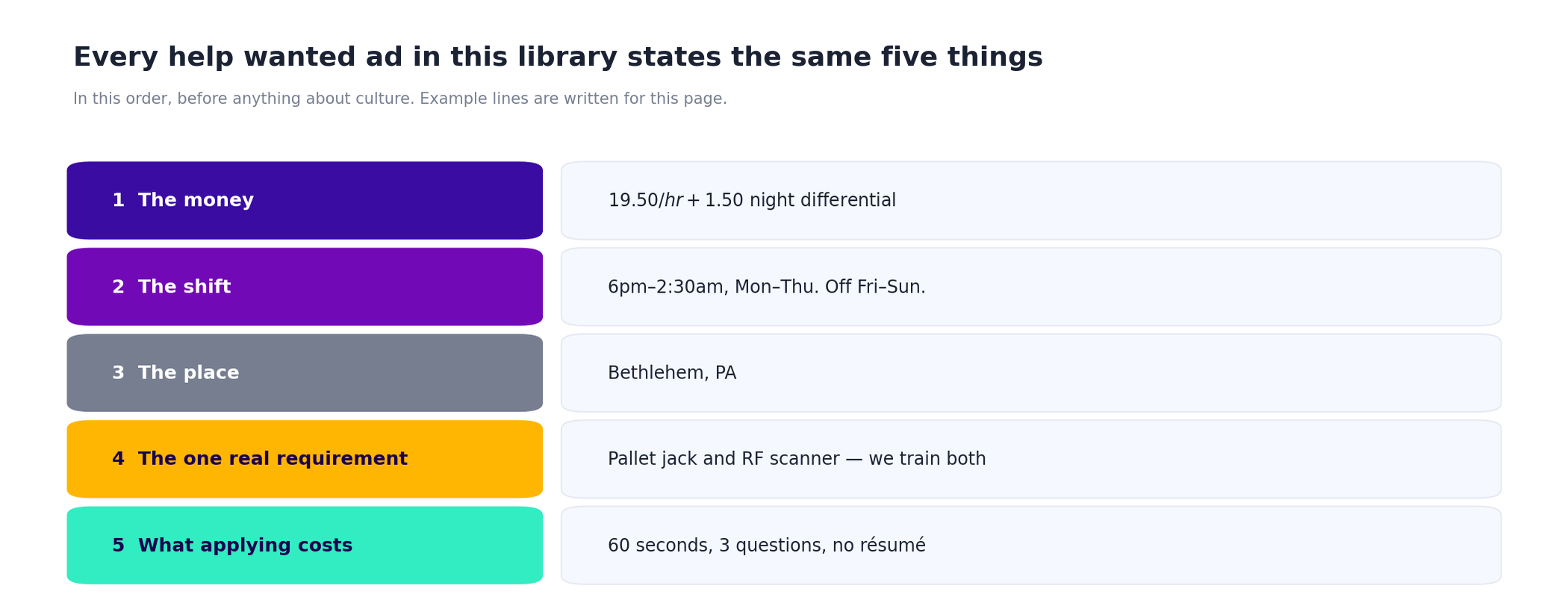Click the "60 seconds, 3 questions" card
Viewport: 1568px width, 612px height.
point(1031,546)
